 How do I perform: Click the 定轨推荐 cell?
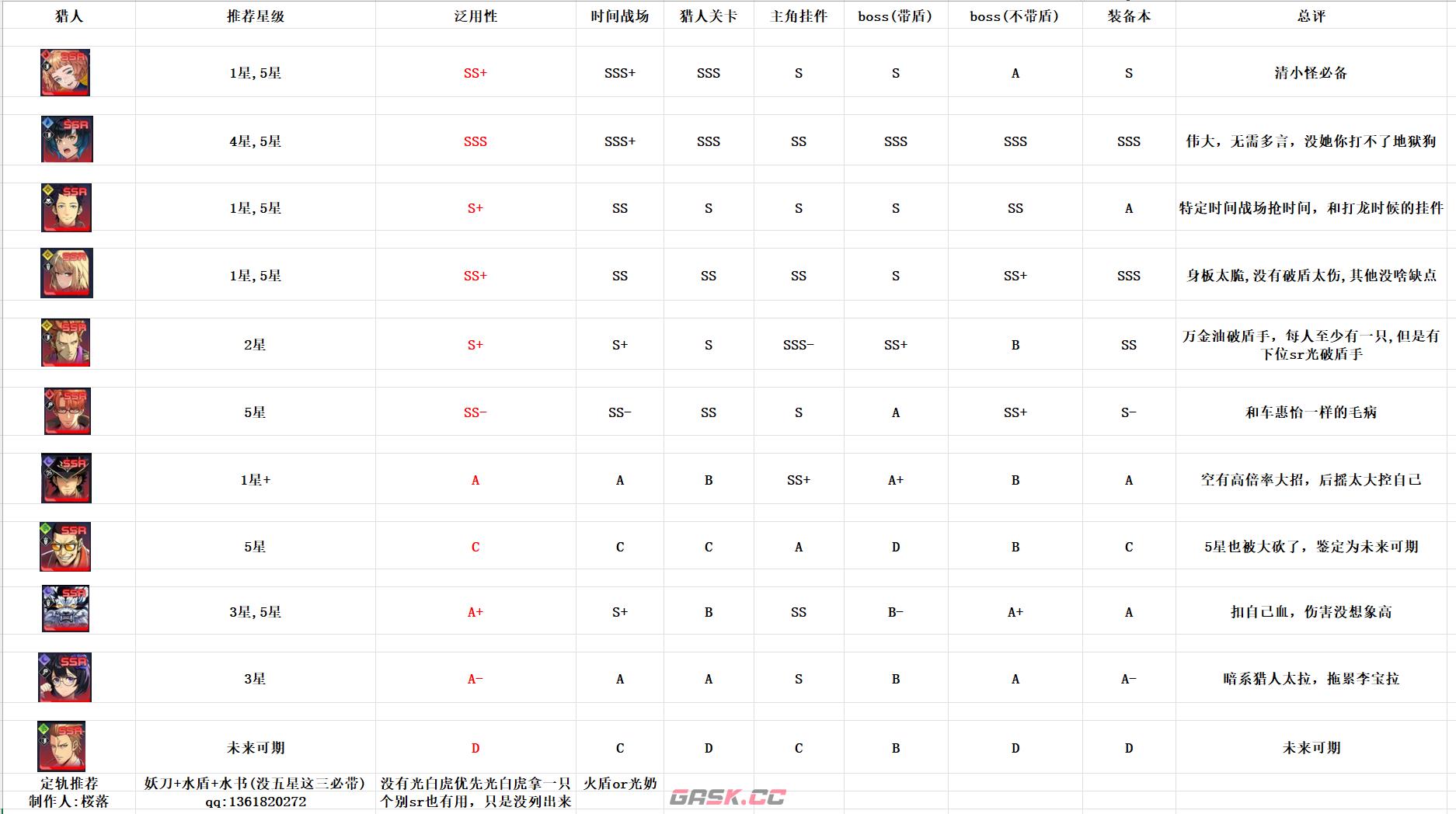click(69, 783)
